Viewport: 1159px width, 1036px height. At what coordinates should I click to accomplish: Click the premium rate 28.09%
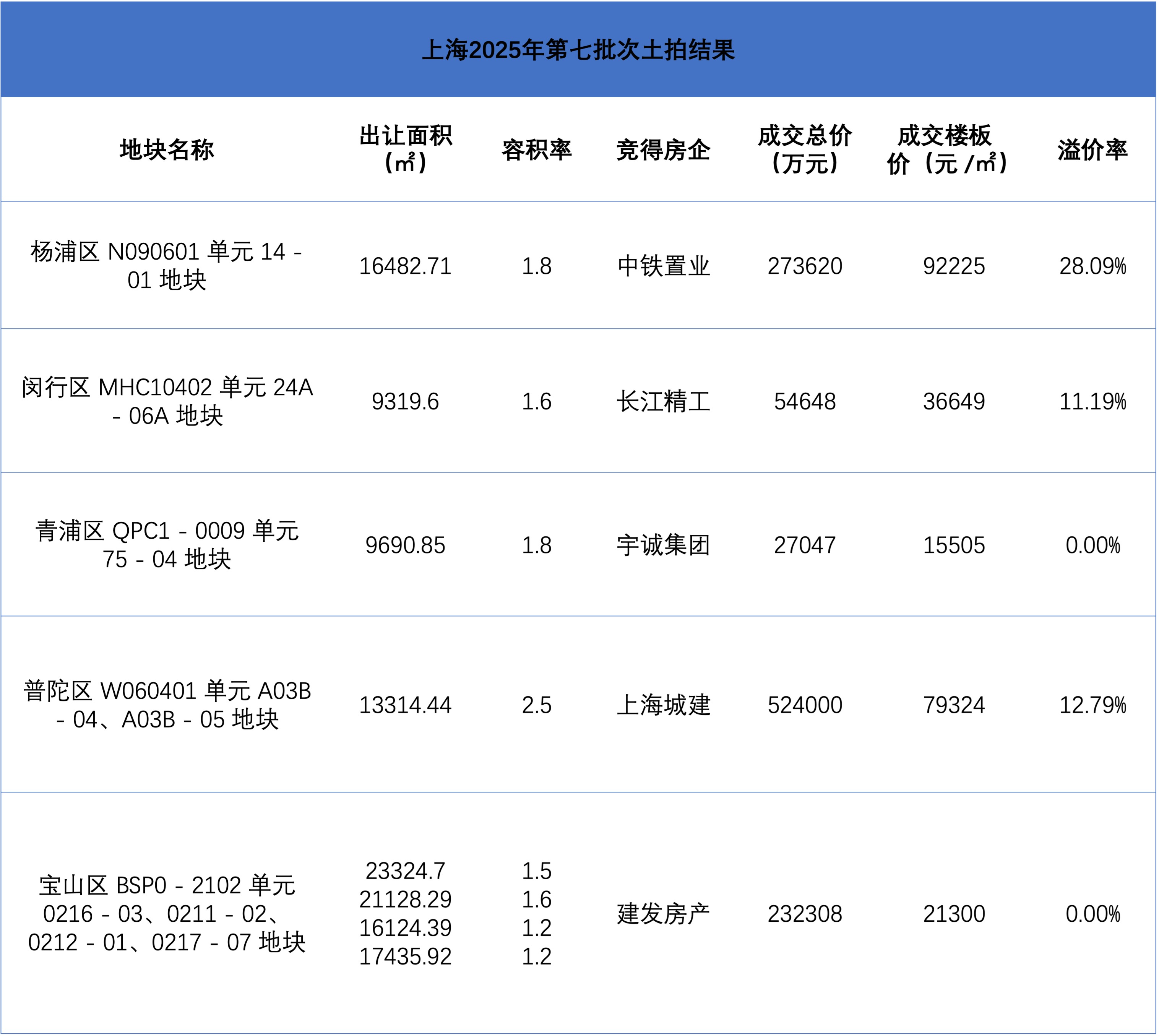coord(1093,266)
